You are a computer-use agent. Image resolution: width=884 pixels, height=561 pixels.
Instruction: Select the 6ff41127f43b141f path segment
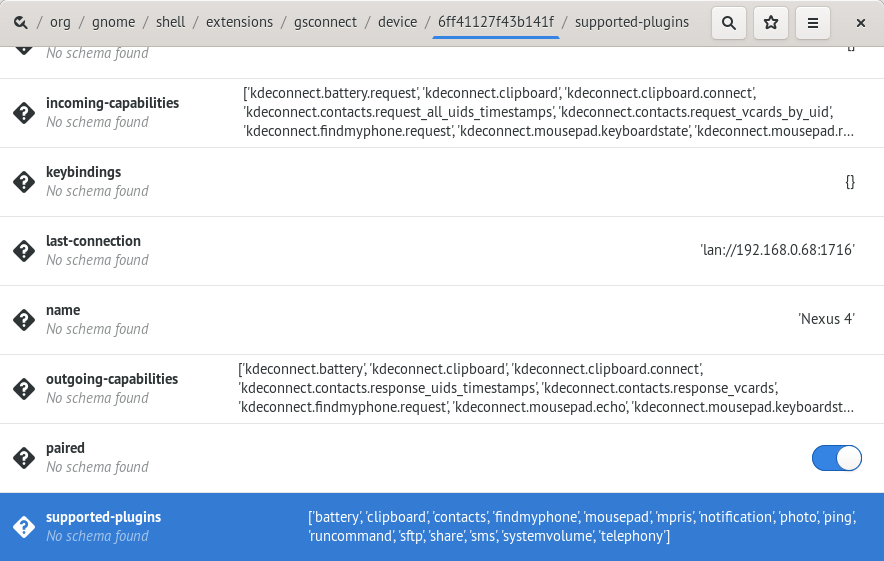coord(496,22)
